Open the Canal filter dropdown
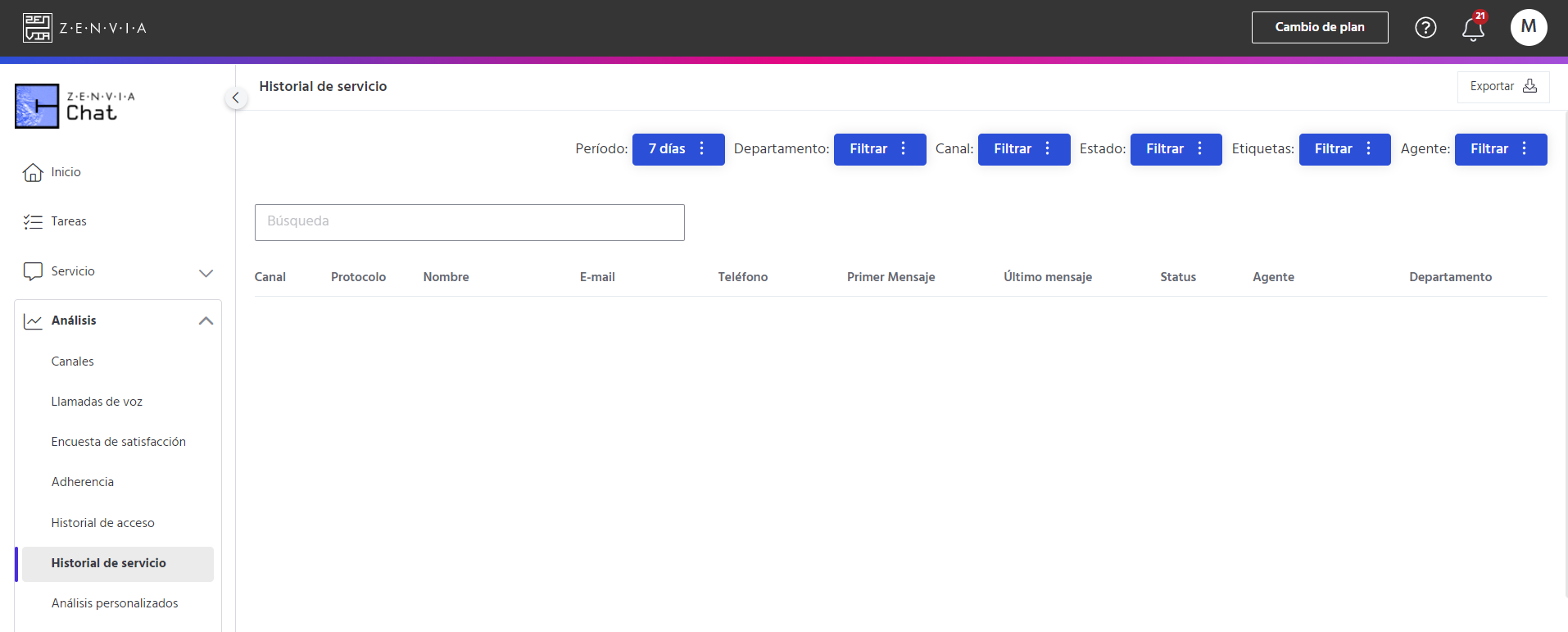This screenshot has width=1568, height=632. click(x=1024, y=149)
